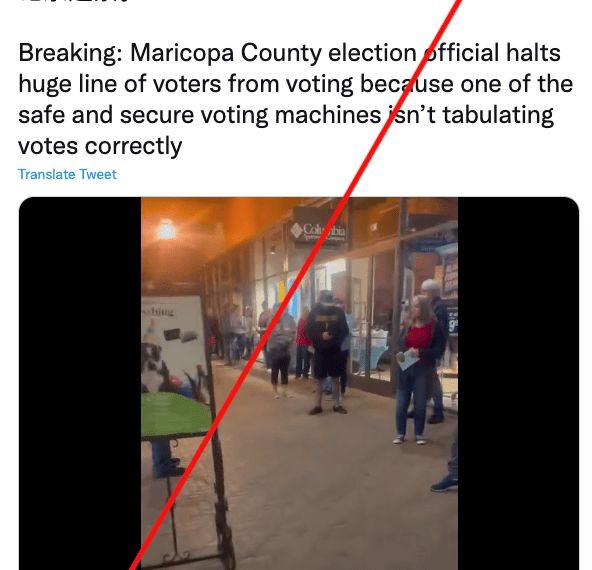Screen dimensions: 592x570
Task: Click the blue sneaker at video's right edge
Action: 444,484
